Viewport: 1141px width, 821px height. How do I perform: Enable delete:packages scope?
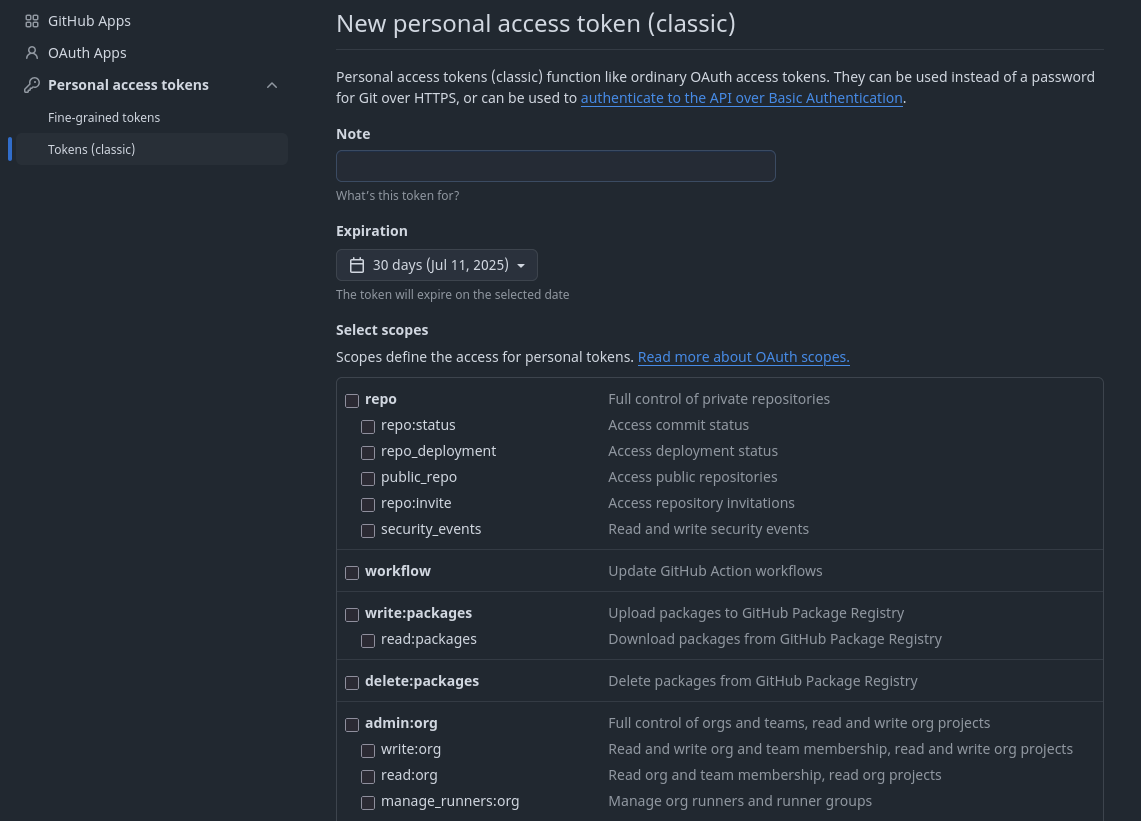click(352, 682)
